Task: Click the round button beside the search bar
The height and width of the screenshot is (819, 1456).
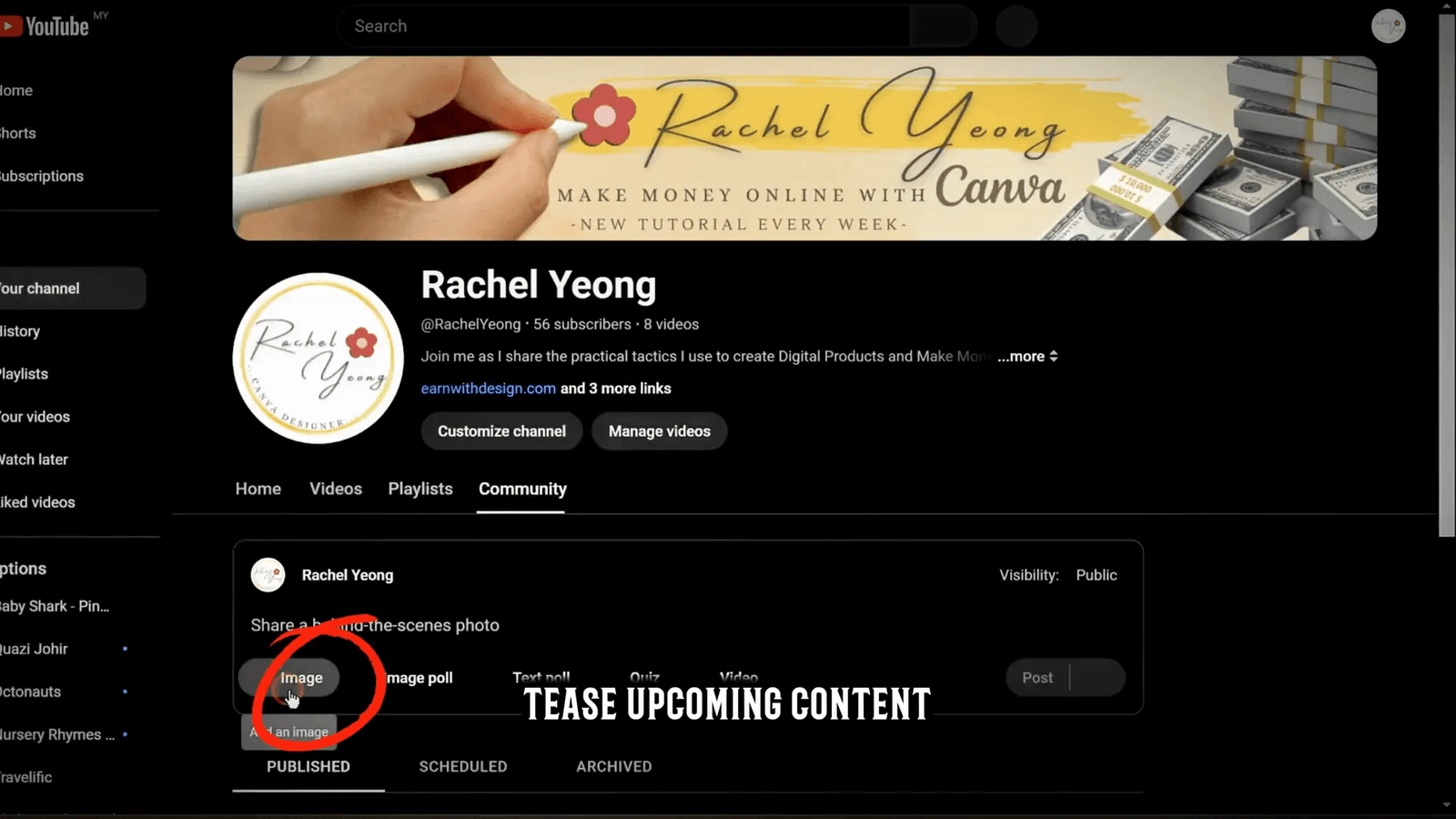Action: tap(1016, 26)
